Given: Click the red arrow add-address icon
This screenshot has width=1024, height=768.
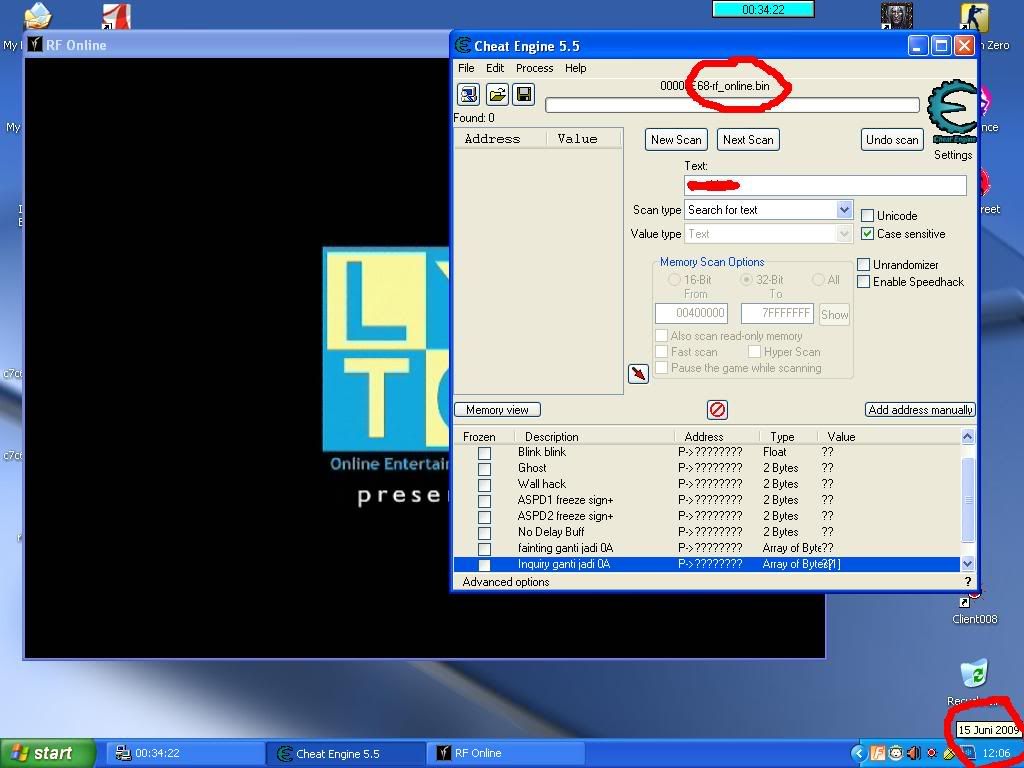Looking at the screenshot, I should tap(638, 373).
